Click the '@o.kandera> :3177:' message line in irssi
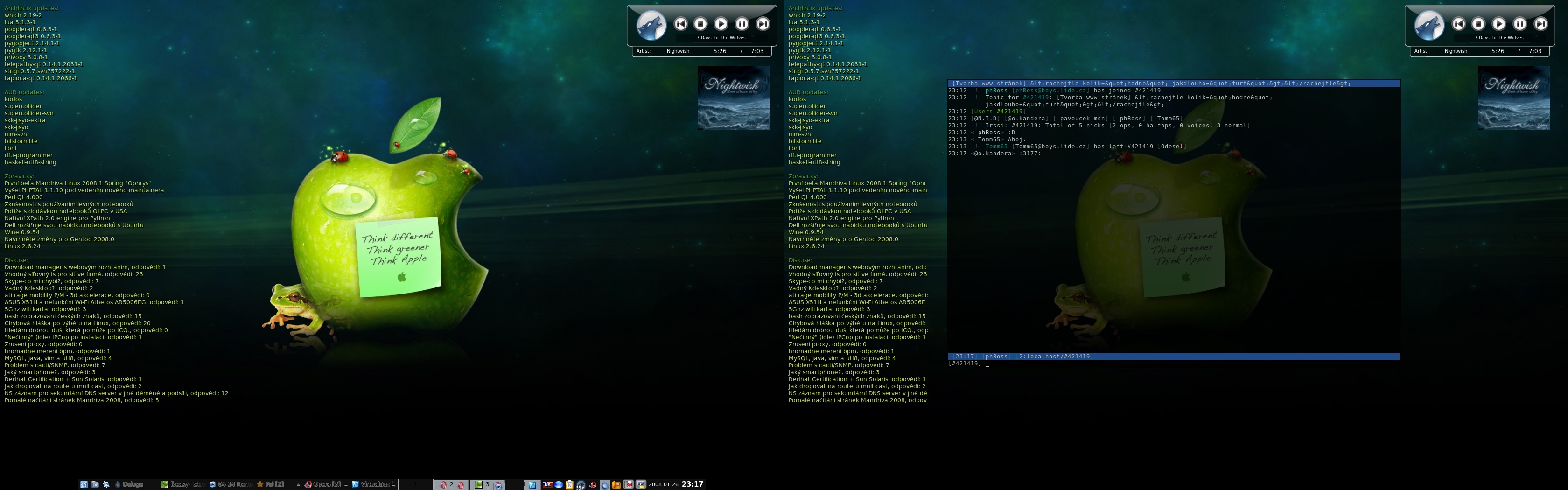The height and width of the screenshot is (490, 1568). (994, 154)
